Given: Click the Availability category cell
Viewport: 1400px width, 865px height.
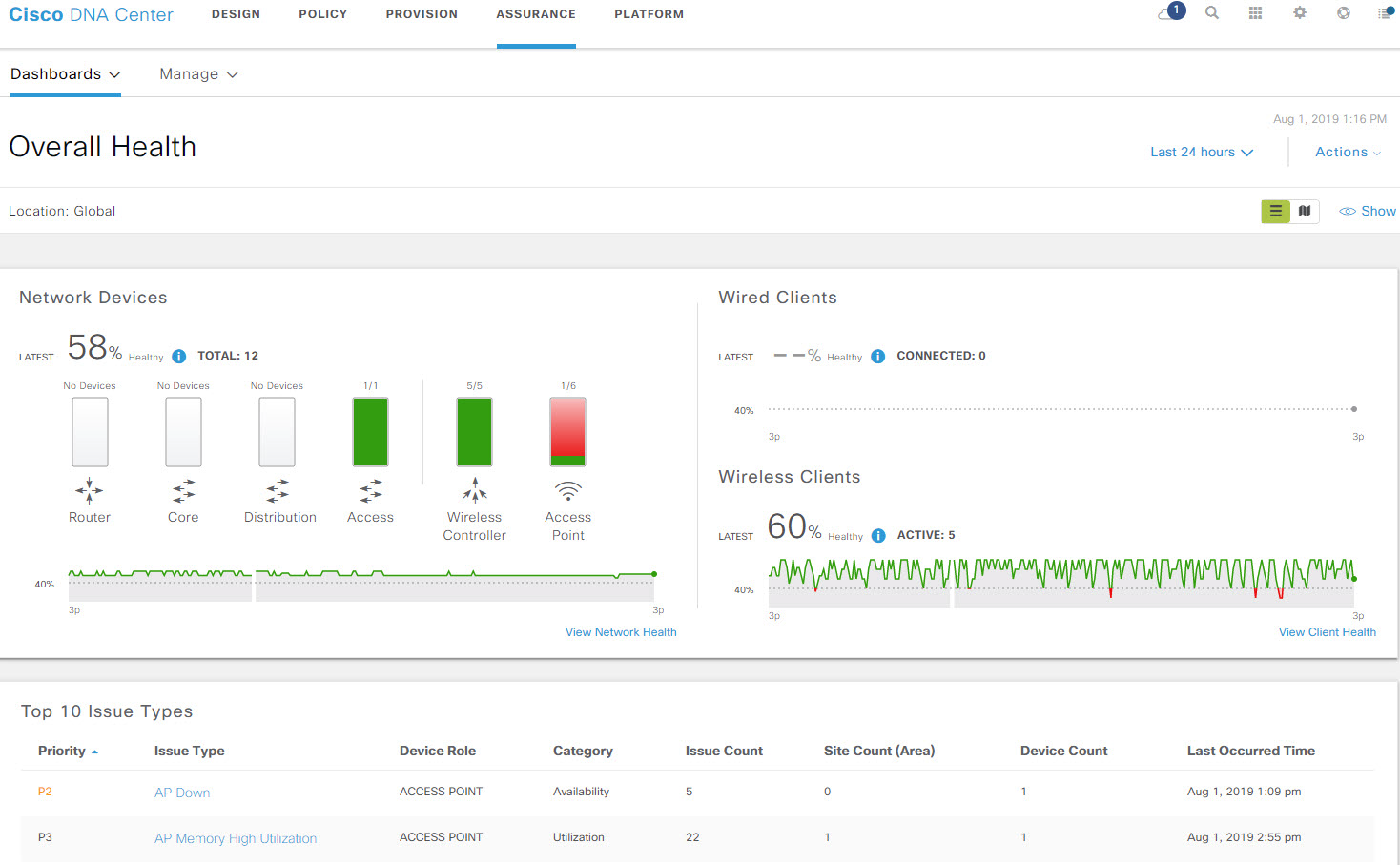Looking at the screenshot, I should pyautogui.click(x=581, y=792).
